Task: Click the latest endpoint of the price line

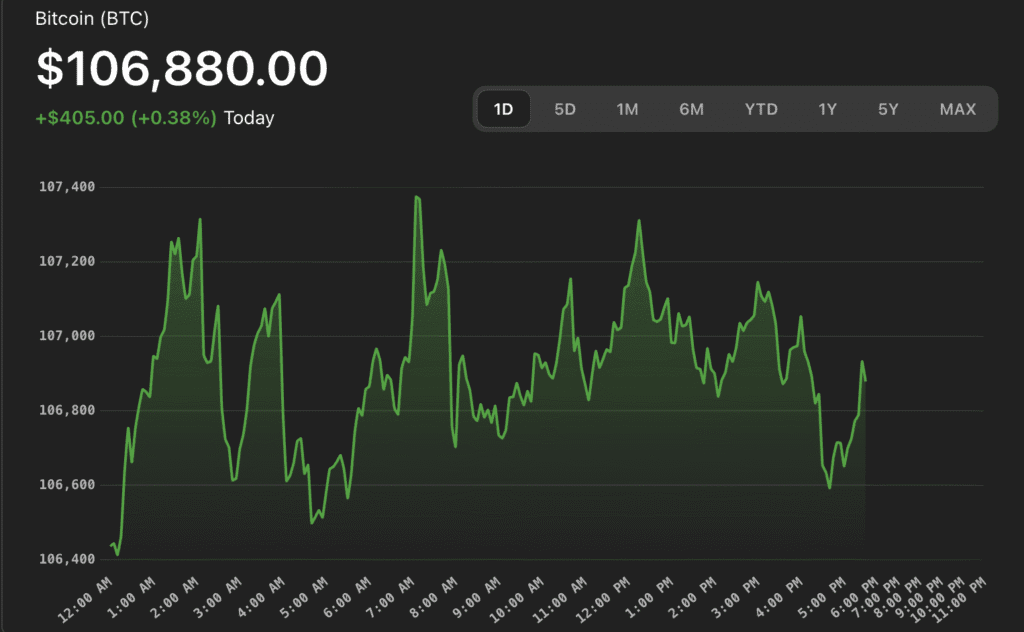Action: tap(865, 380)
